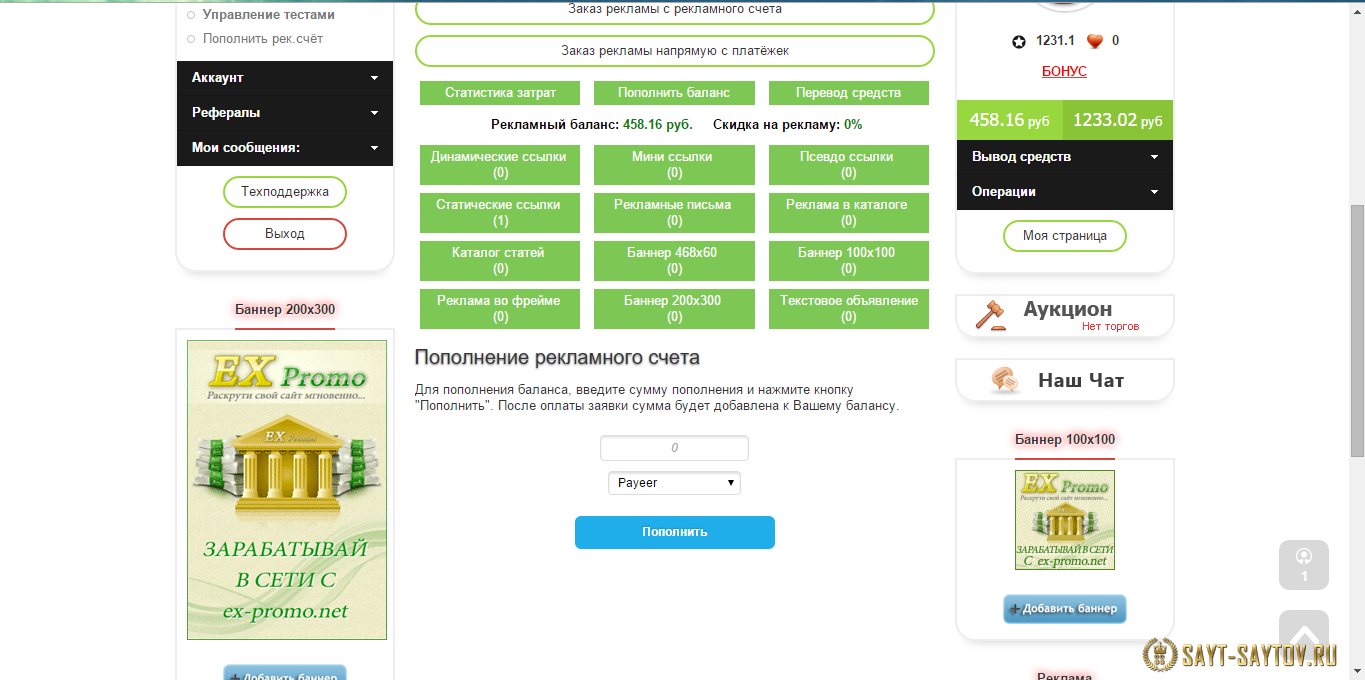1365x680 pixels.
Task: Open the EX Promo 100x100 banner
Action: click(x=1064, y=520)
